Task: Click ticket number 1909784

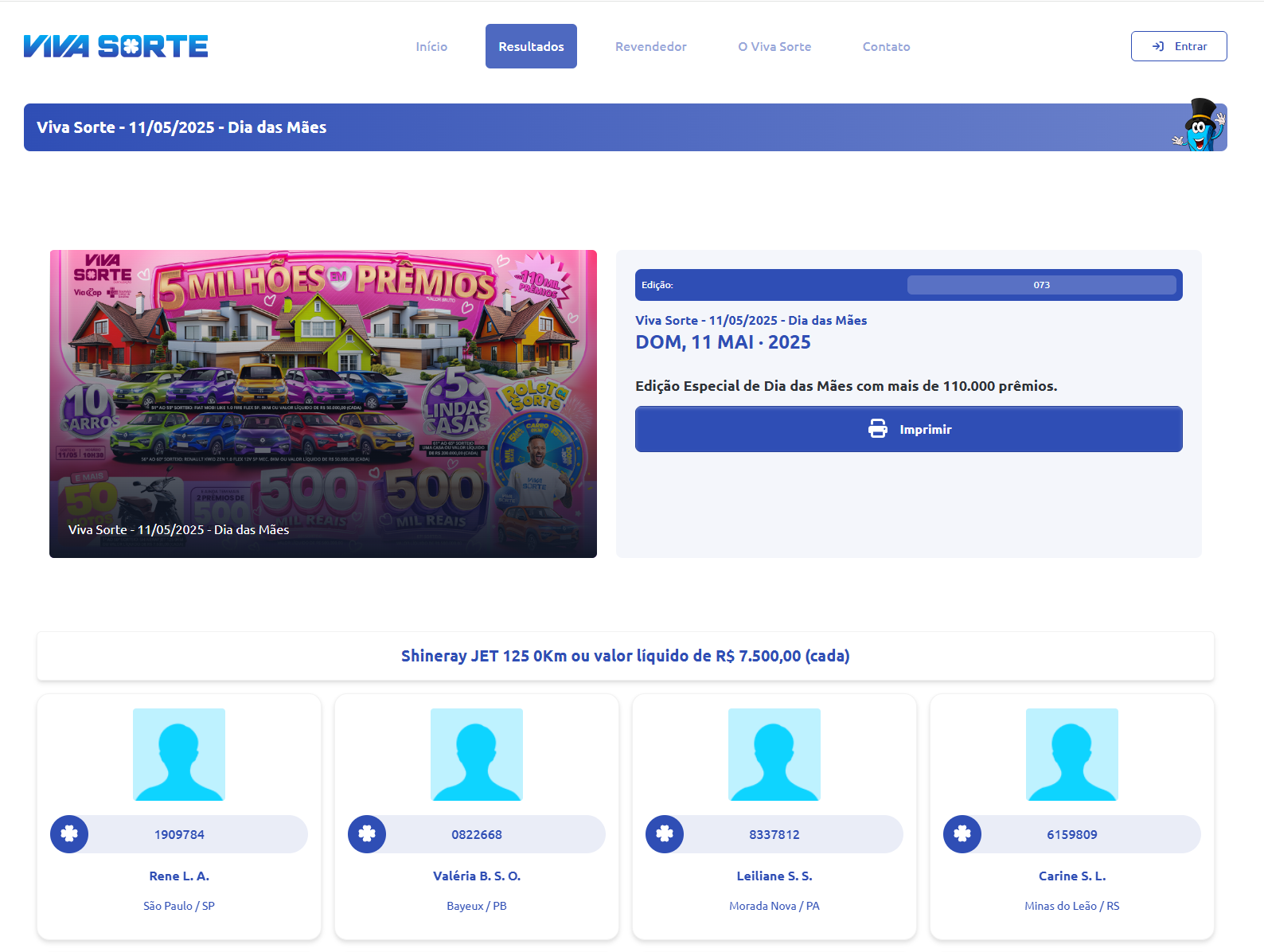Action: click(179, 834)
